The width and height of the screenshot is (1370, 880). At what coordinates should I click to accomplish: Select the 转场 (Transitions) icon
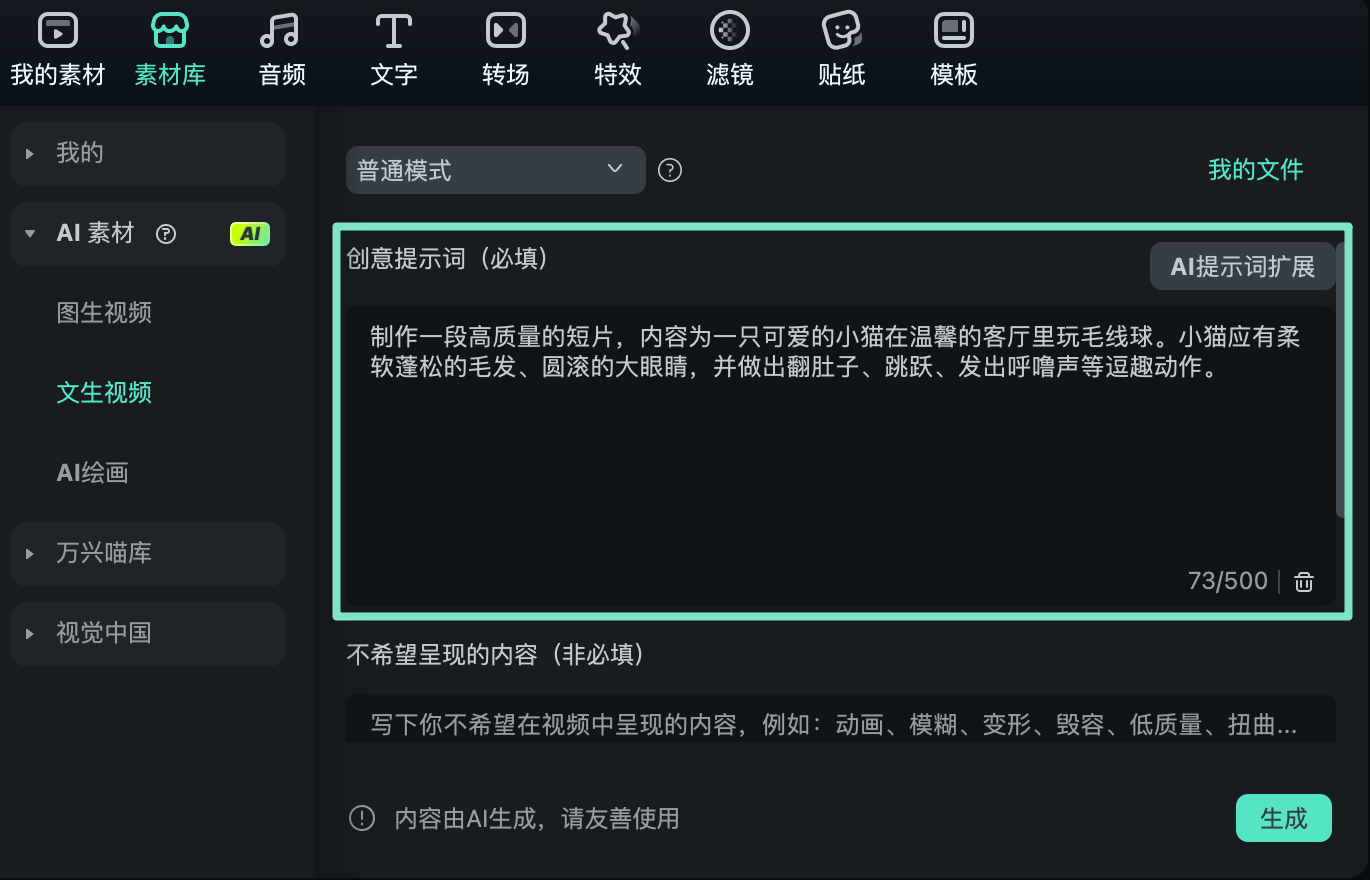coord(505,47)
